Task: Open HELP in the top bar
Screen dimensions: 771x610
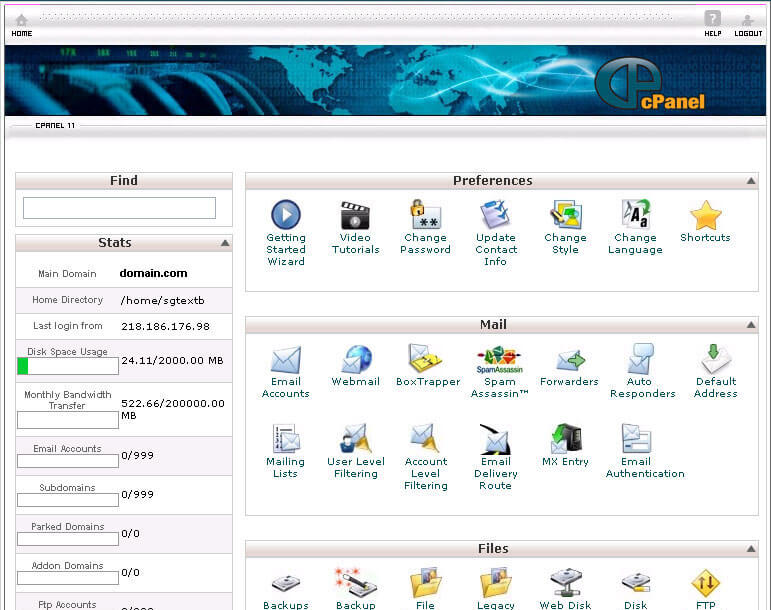Action: click(x=712, y=24)
